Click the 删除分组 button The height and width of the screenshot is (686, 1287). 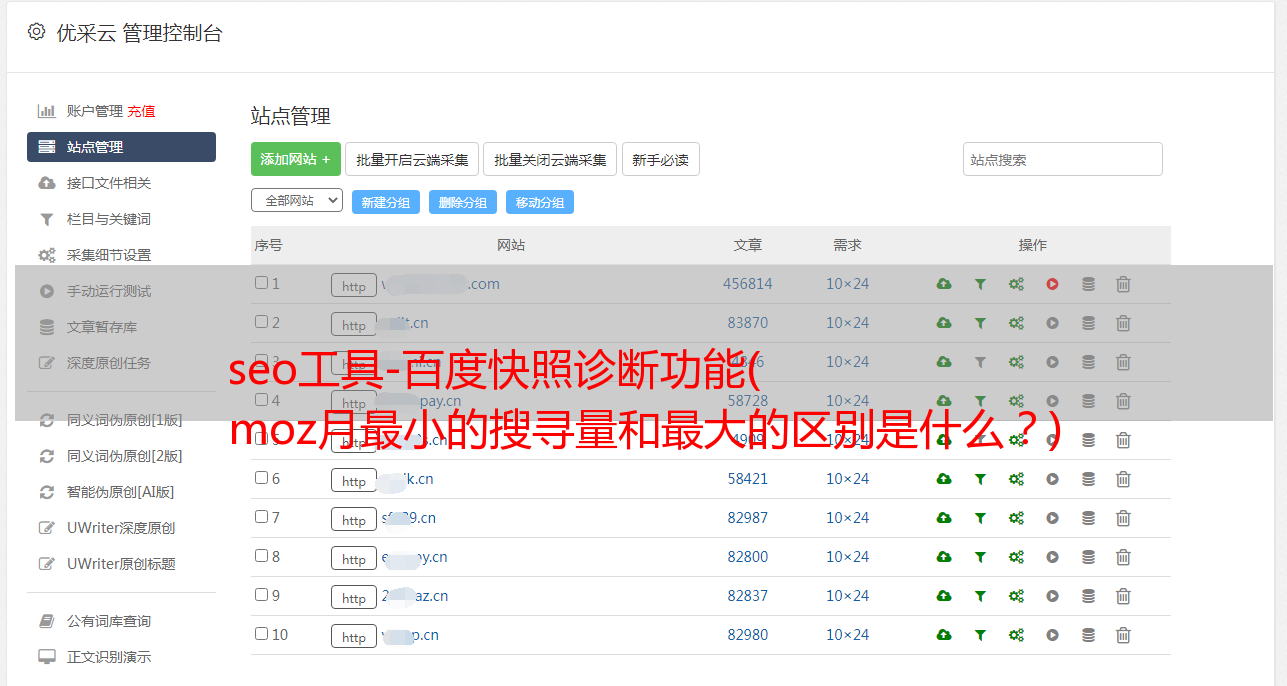click(463, 202)
